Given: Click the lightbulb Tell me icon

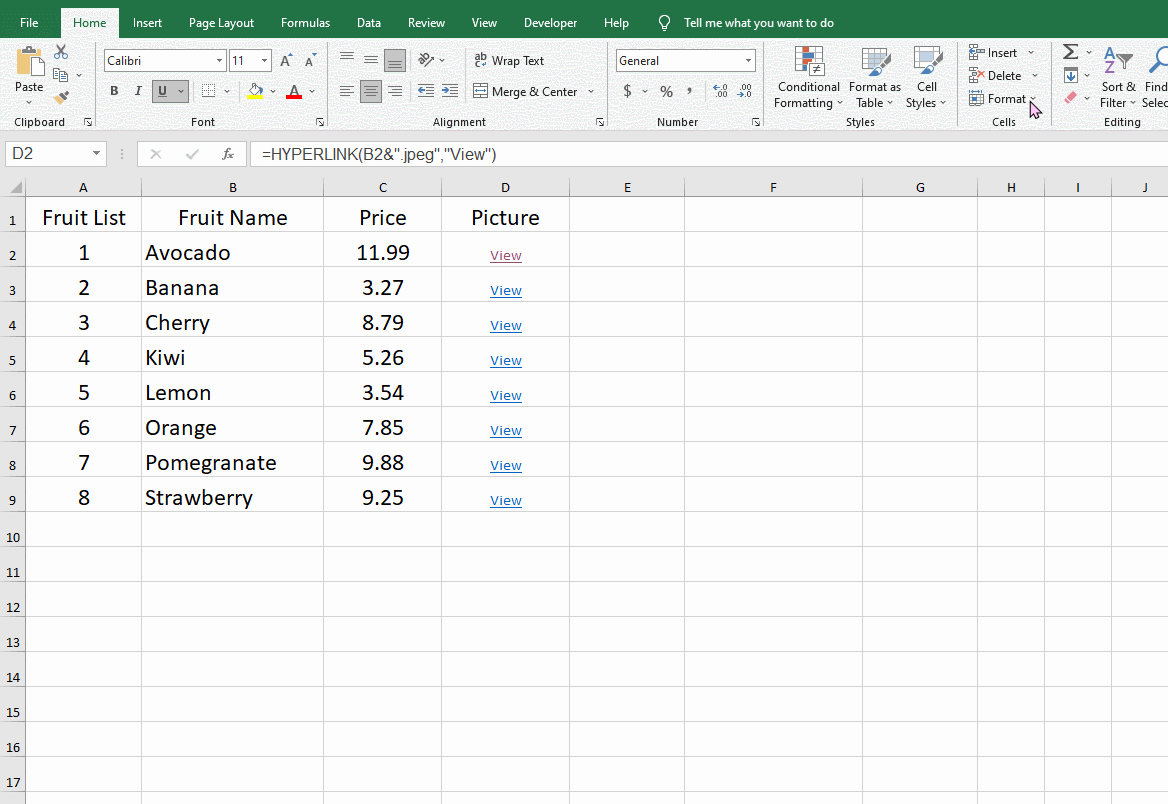Looking at the screenshot, I should [x=664, y=23].
